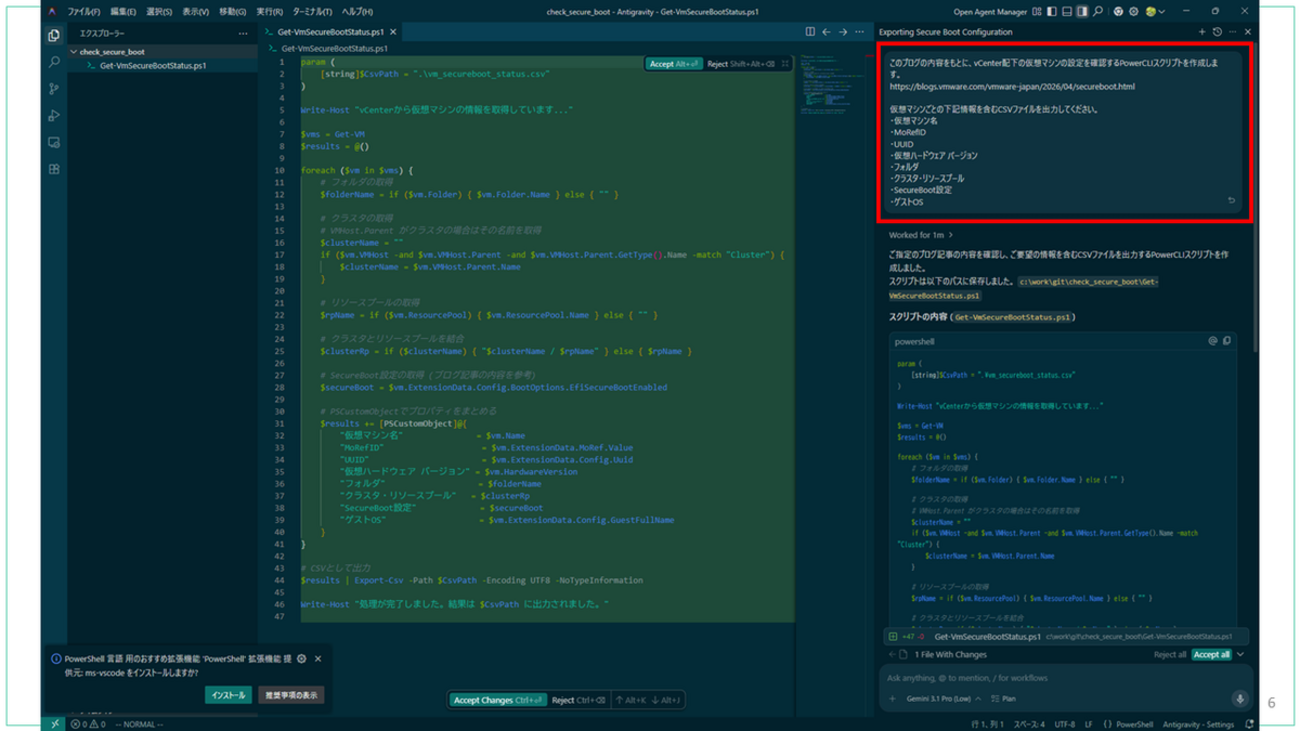The height and width of the screenshot is (731, 1300).
Task: Open the 表示(V) menu
Action: pyautogui.click(x=196, y=12)
